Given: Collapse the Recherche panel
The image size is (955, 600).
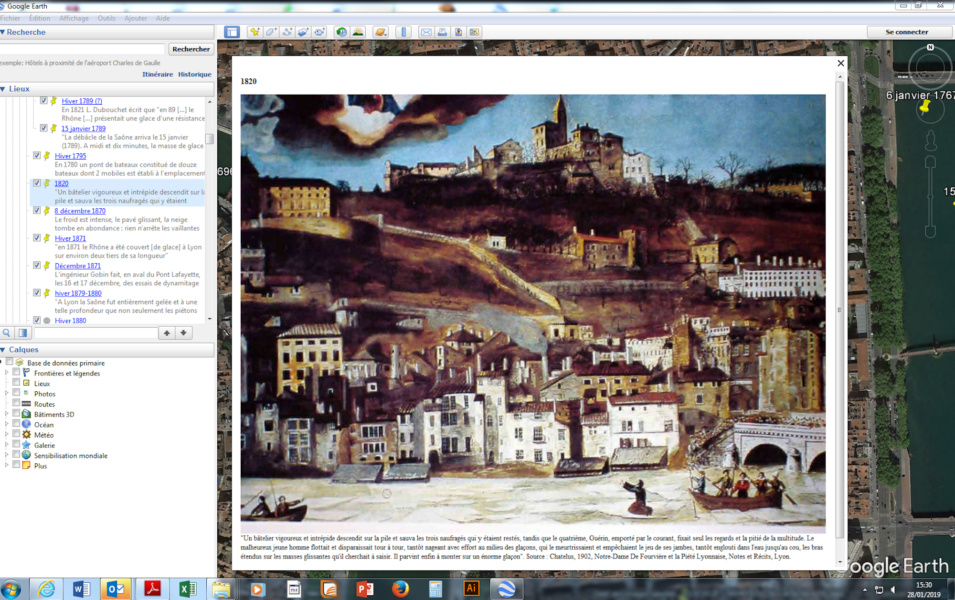Looking at the screenshot, I should (x=3, y=32).
